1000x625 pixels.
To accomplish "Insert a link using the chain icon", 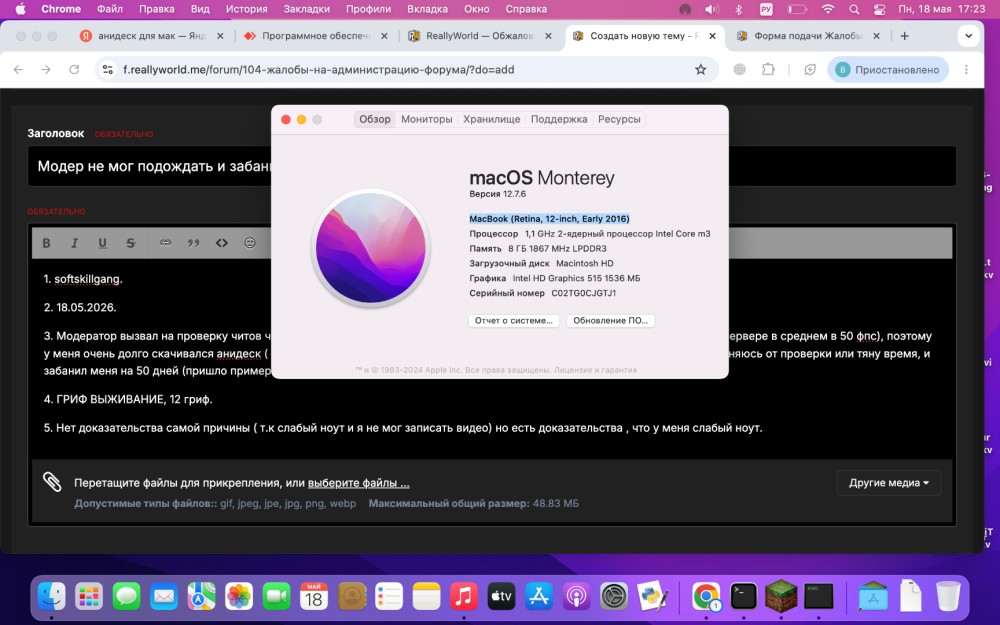I will click(x=165, y=243).
